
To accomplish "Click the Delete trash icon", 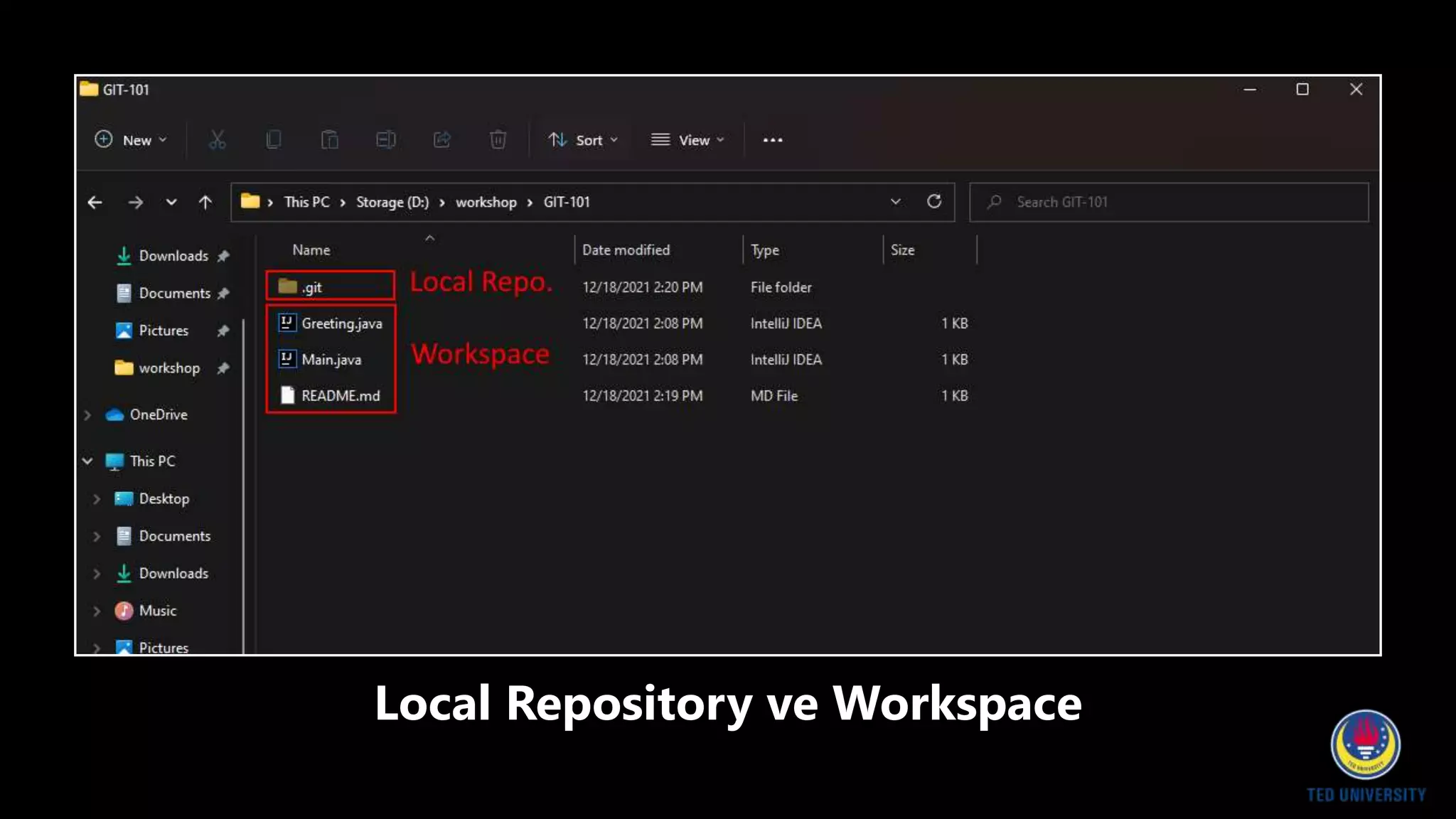I will point(498,140).
